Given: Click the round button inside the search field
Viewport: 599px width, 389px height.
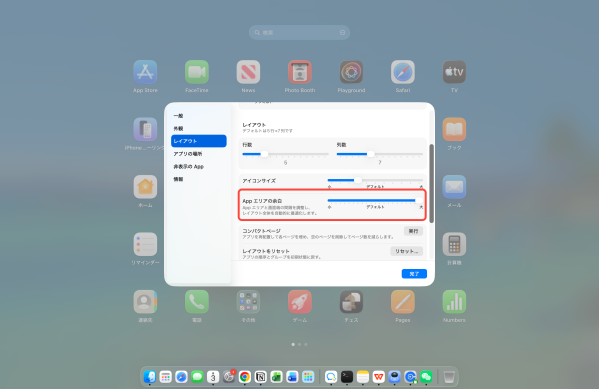Looking at the screenshot, I should pyautogui.click(x=342, y=32).
